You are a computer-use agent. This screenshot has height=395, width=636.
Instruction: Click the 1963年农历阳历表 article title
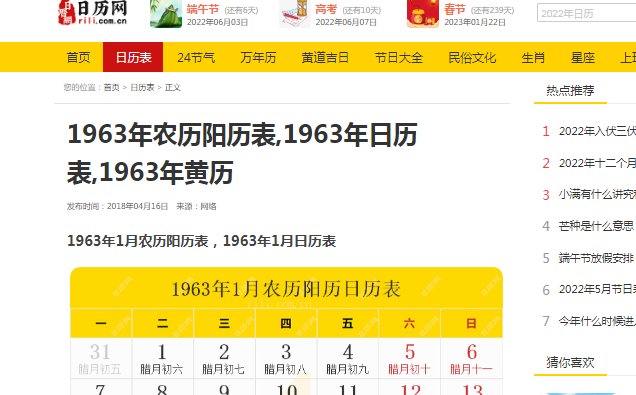pos(242,153)
